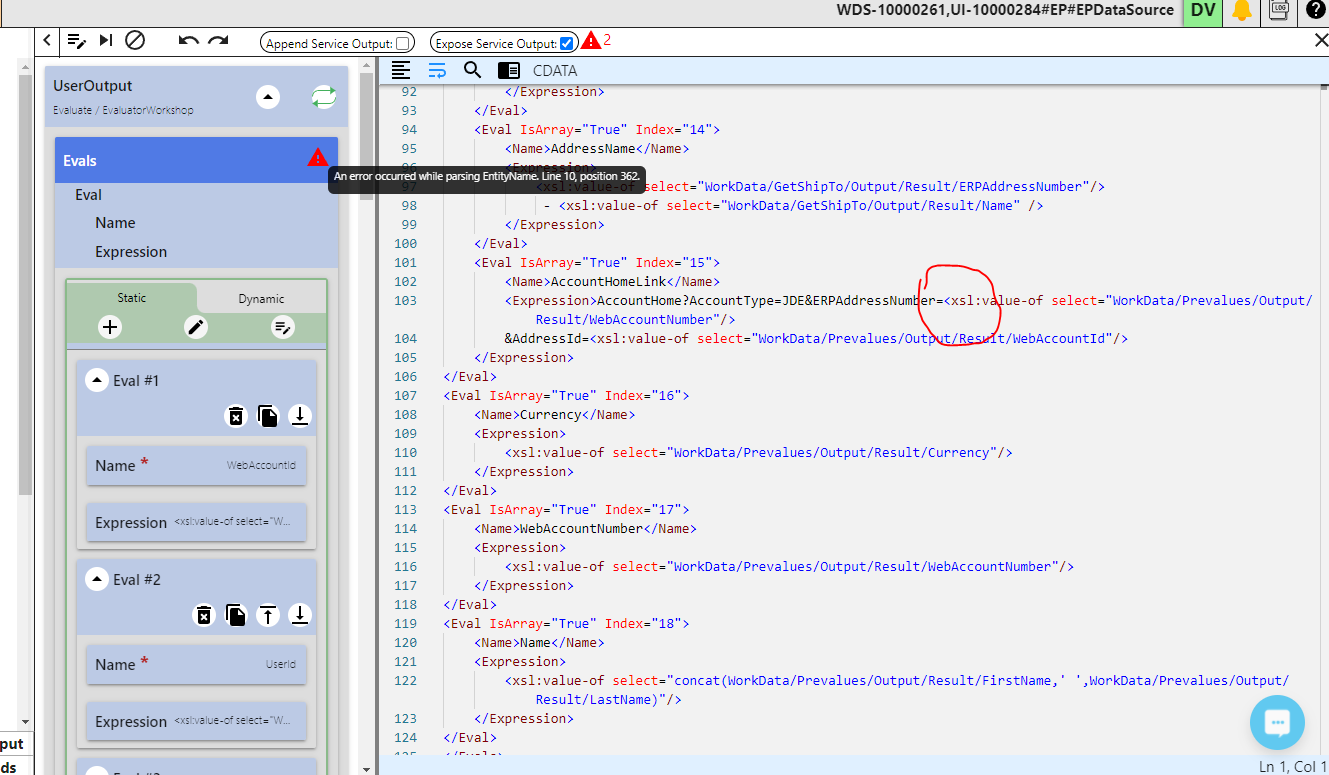The width and height of the screenshot is (1329, 775).
Task: Duplicate Eval #1
Action: [267, 416]
